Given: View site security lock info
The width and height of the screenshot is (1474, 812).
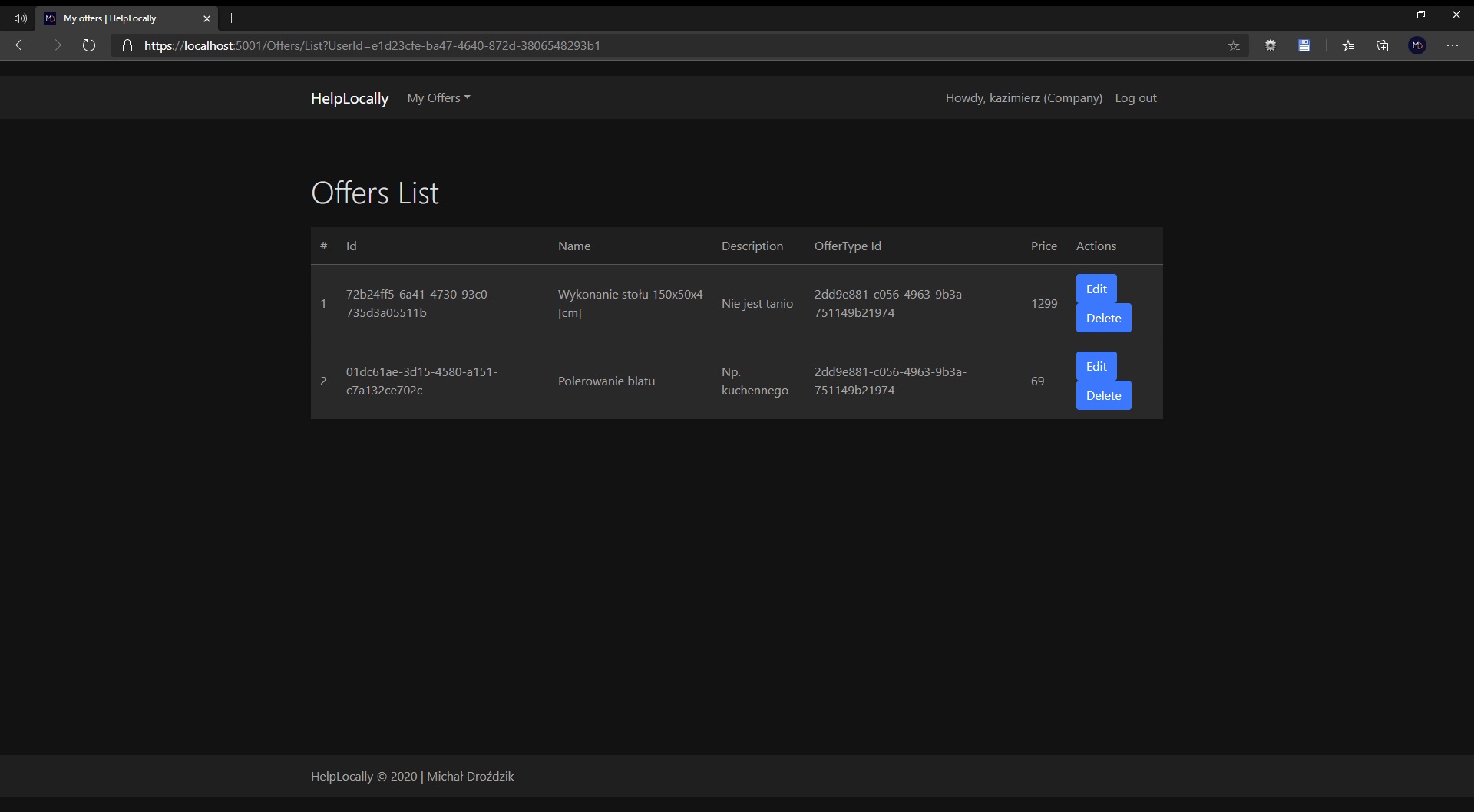Looking at the screenshot, I should tap(127, 45).
